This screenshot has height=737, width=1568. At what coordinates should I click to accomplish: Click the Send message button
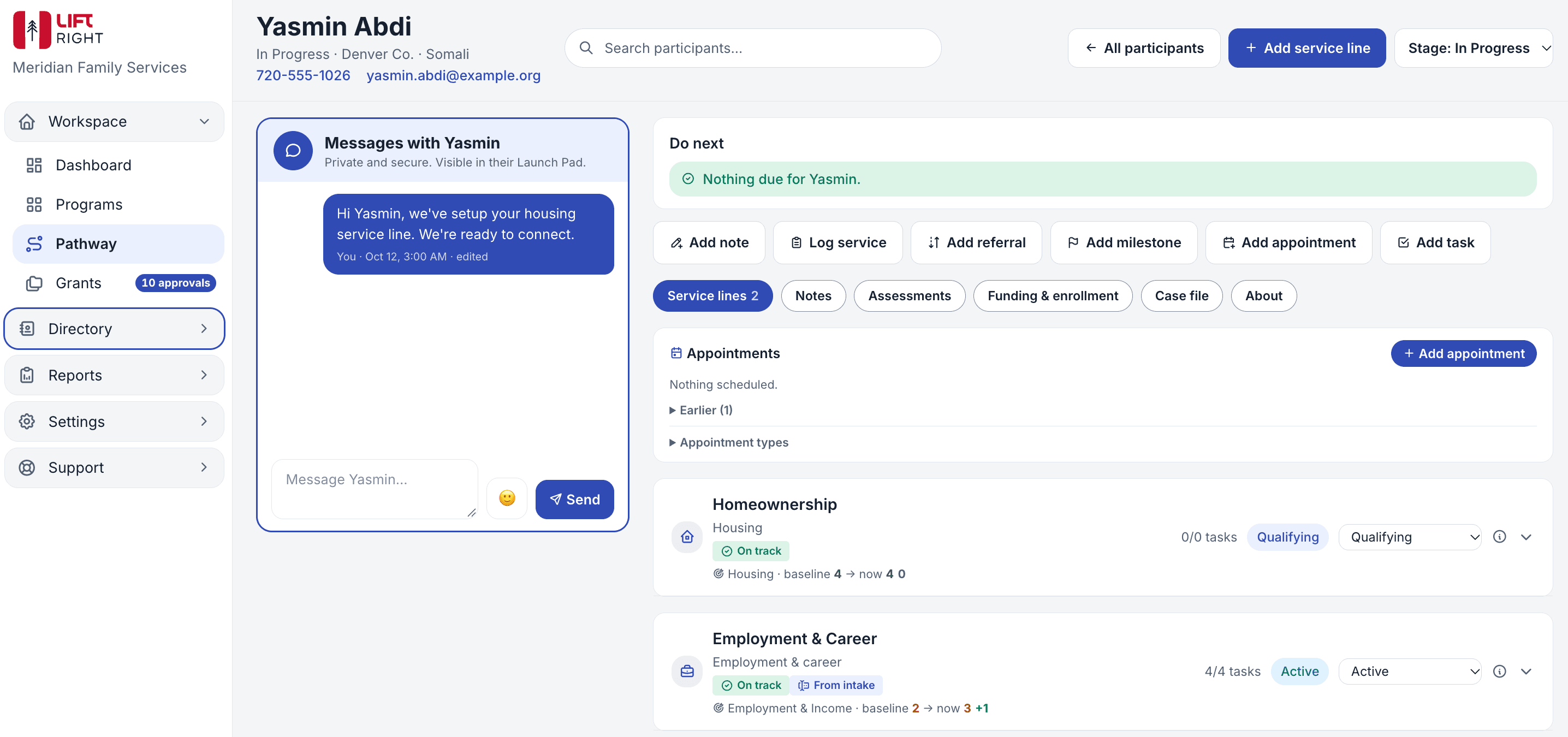coord(574,499)
